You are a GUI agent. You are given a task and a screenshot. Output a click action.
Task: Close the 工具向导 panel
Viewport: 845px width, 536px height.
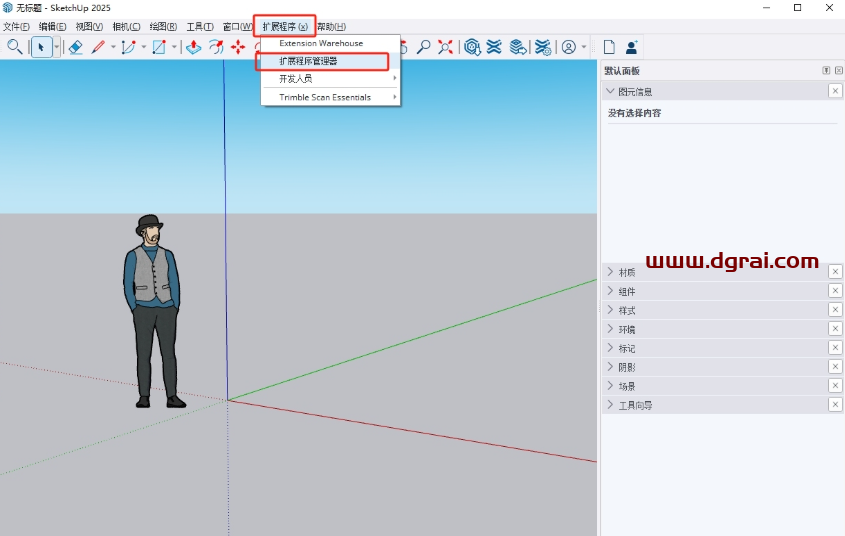(835, 405)
